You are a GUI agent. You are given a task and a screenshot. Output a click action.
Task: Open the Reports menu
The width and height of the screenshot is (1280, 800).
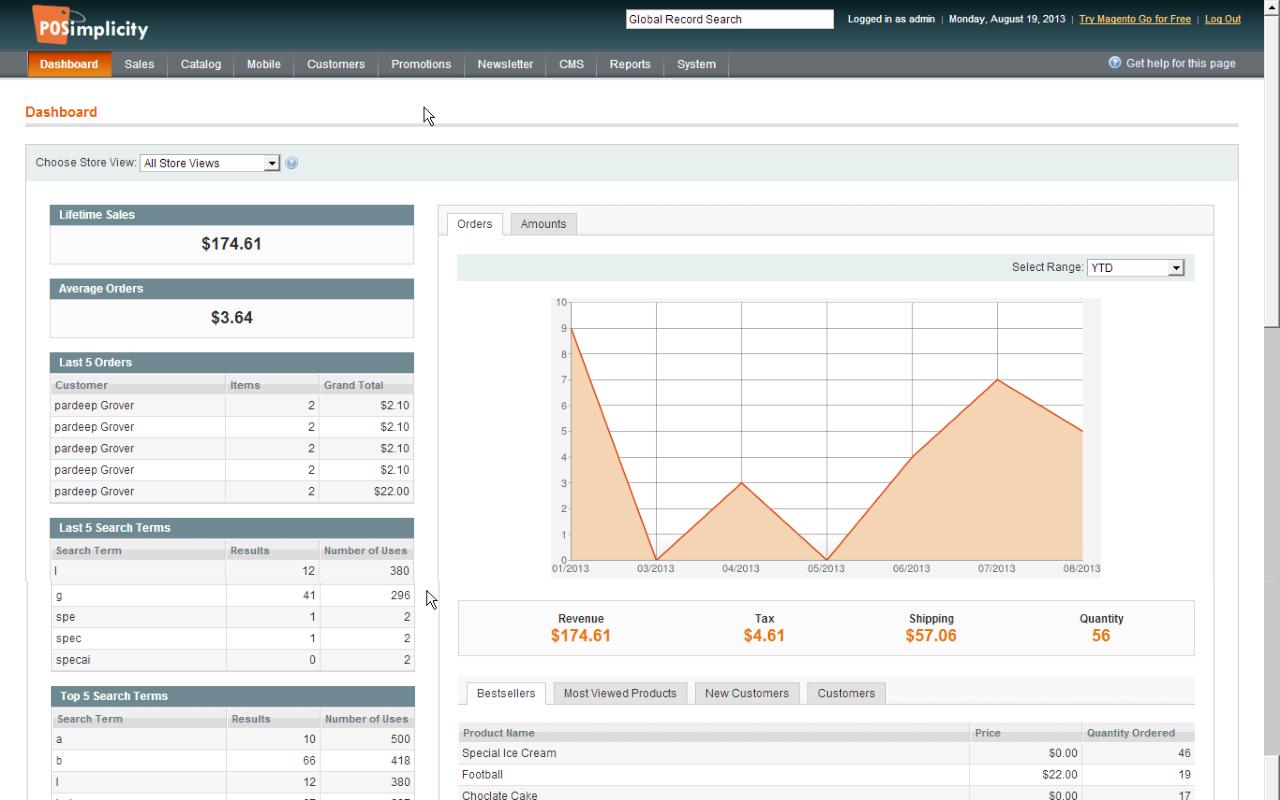click(x=630, y=64)
